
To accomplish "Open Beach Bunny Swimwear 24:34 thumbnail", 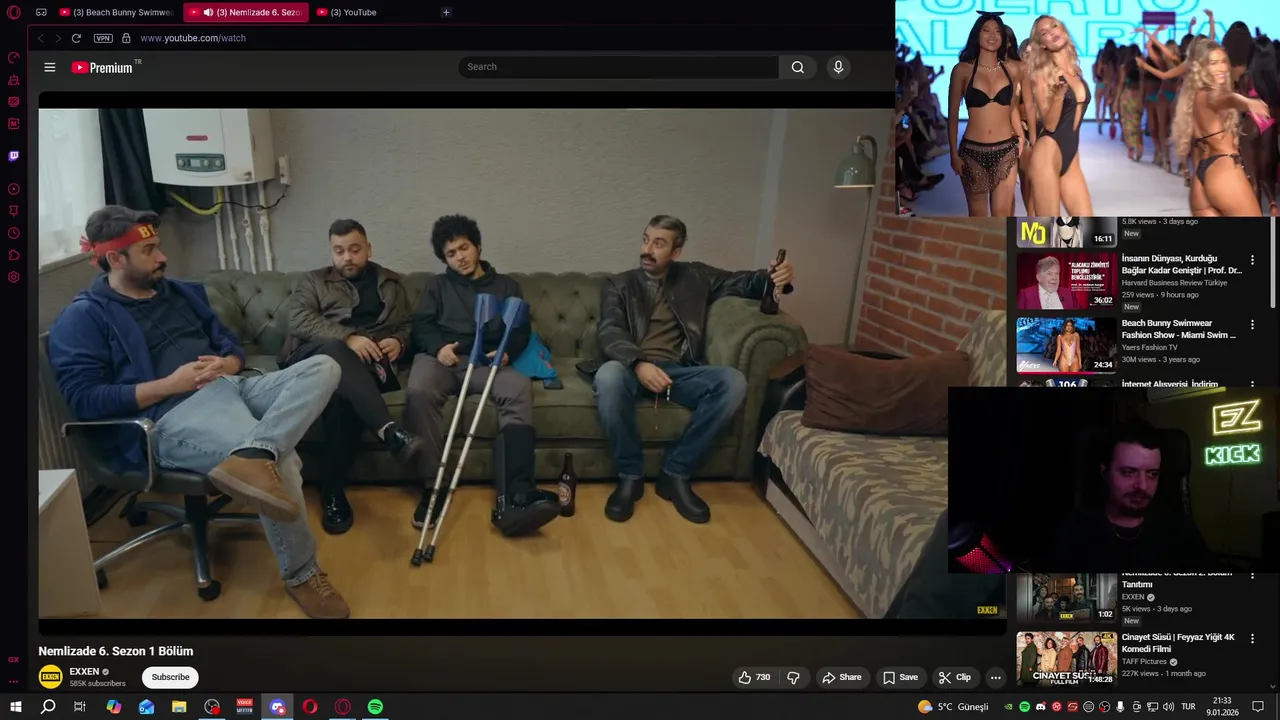I will tap(1066, 345).
